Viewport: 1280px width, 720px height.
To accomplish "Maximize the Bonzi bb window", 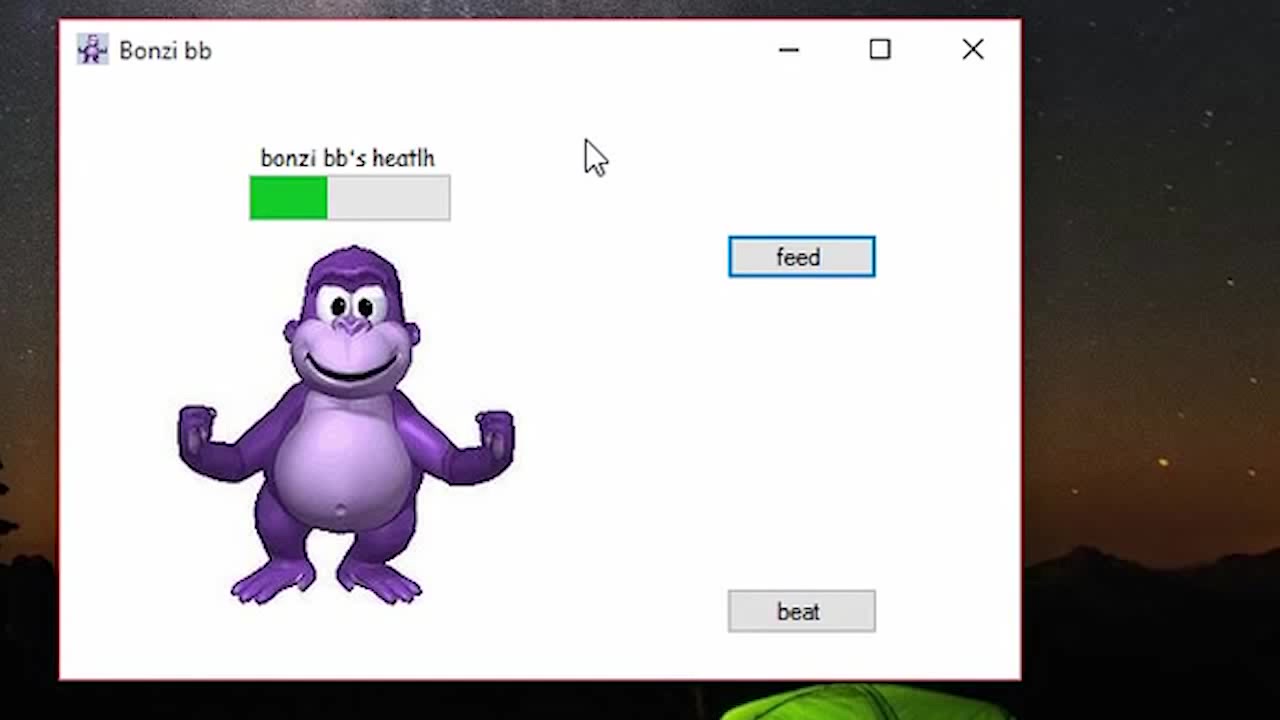I will pos(879,50).
